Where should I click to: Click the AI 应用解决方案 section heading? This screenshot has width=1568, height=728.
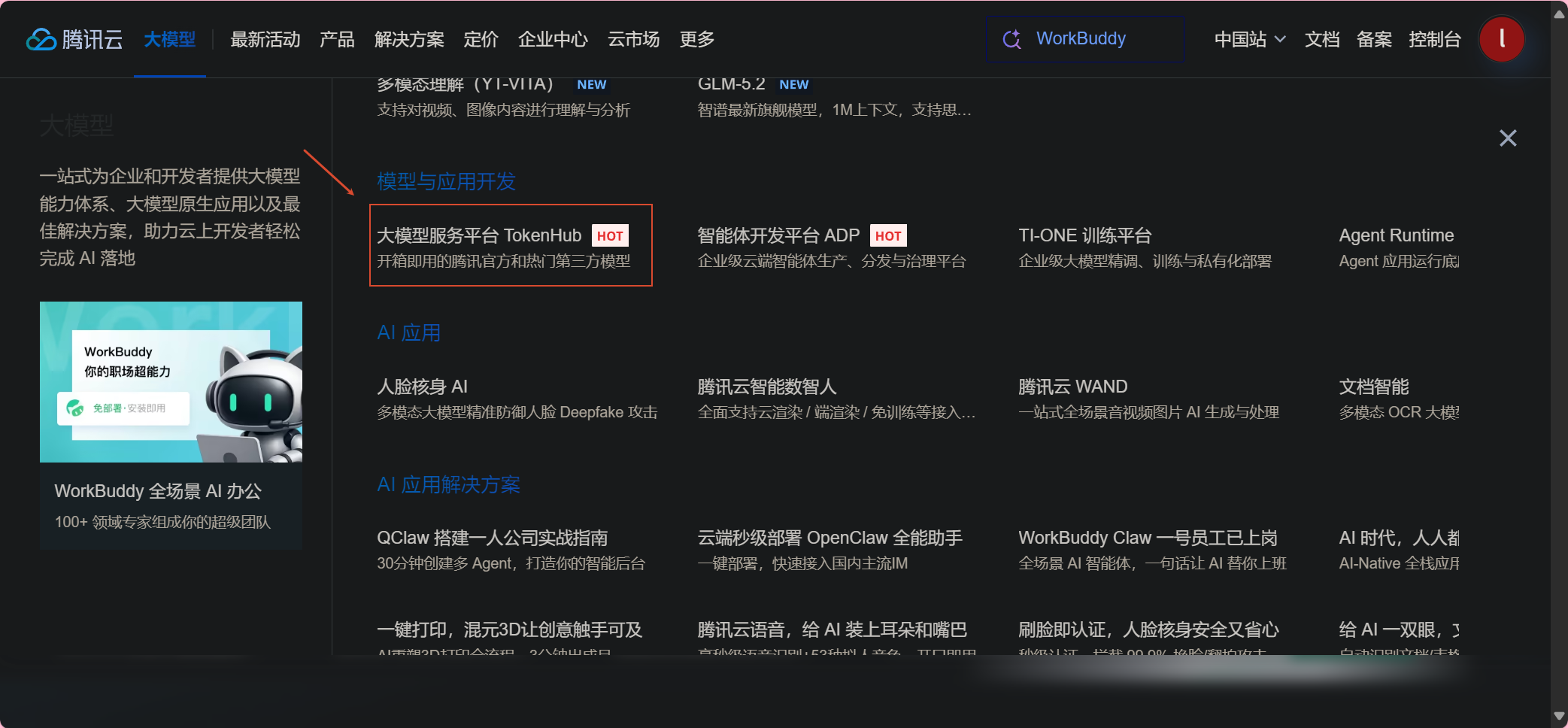449,484
